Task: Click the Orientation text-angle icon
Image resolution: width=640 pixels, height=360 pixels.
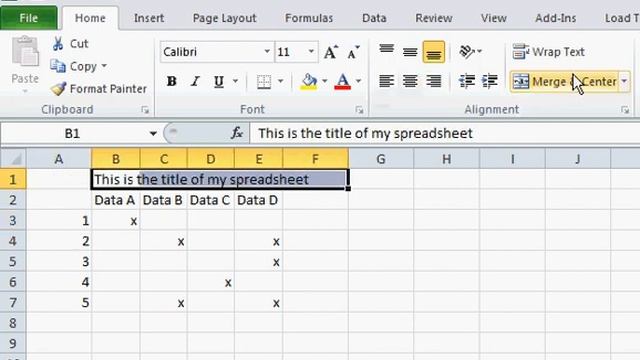Action: [467, 51]
